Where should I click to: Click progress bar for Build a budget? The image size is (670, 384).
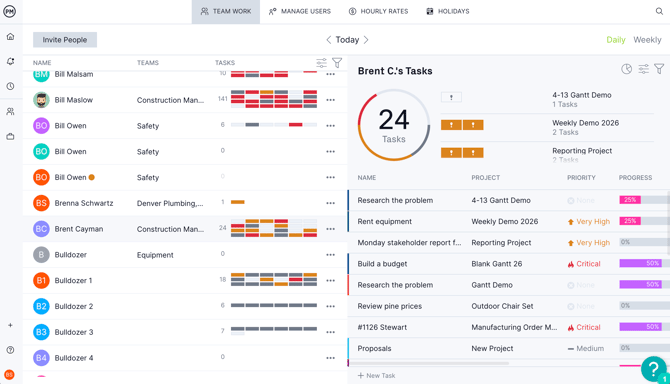point(641,264)
